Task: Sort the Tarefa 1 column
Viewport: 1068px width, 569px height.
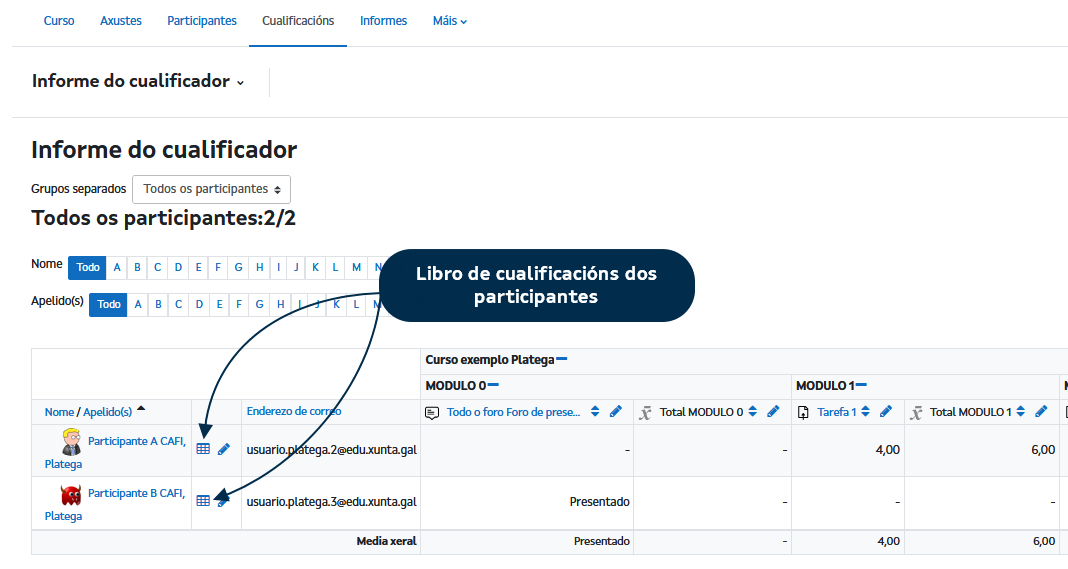Action: tap(866, 412)
